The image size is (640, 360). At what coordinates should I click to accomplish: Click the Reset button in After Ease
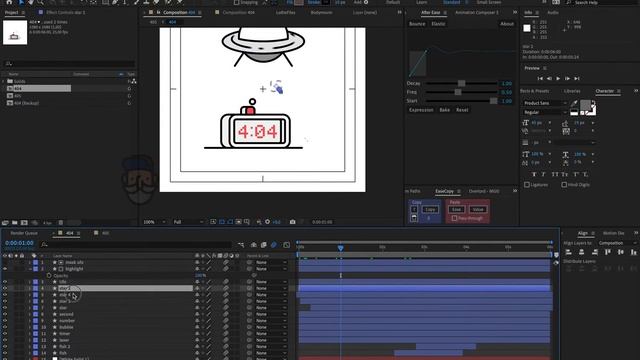click(462, 110)
